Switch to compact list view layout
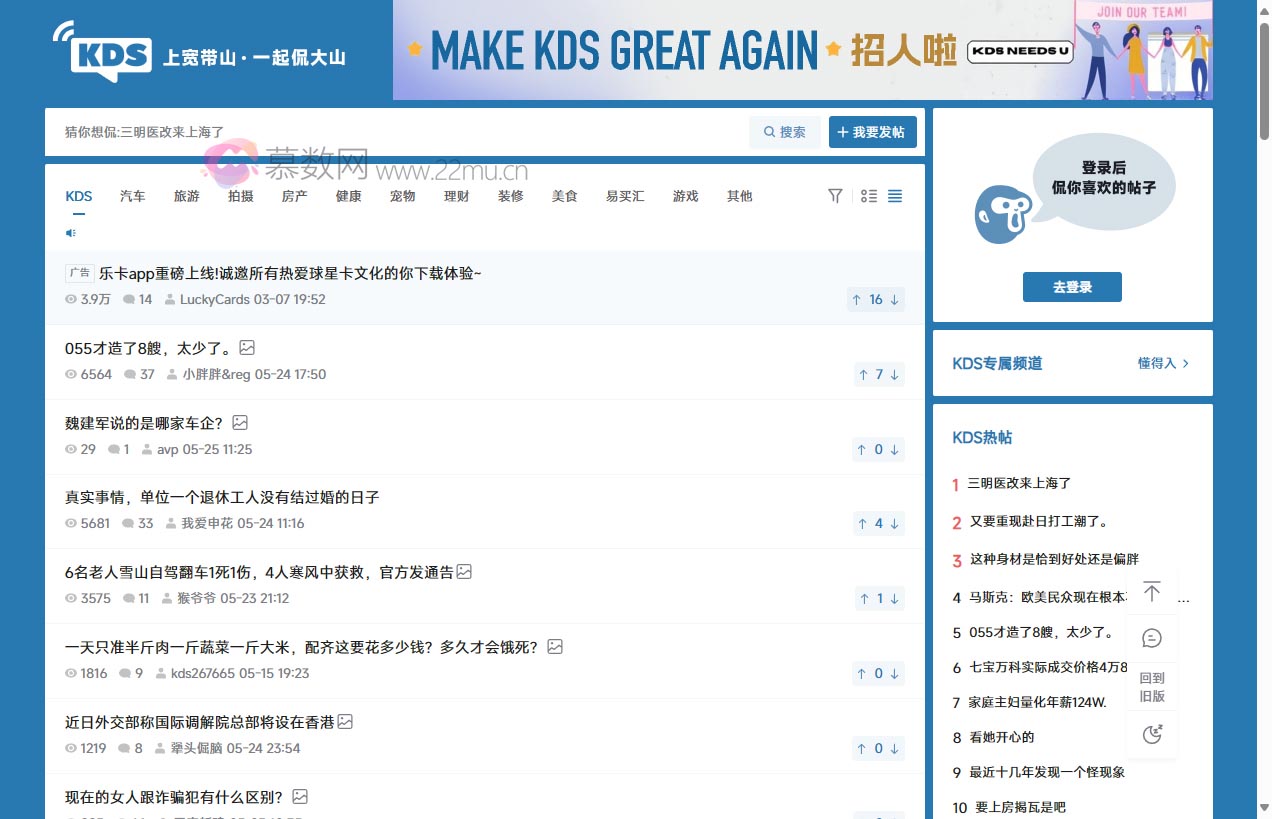The width and height of the screenshot is (1272, 819). click(x=895, y=196)
